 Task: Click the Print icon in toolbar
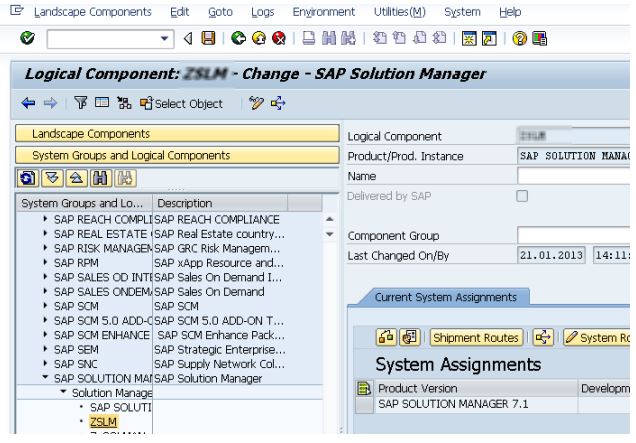pos(309,39)
